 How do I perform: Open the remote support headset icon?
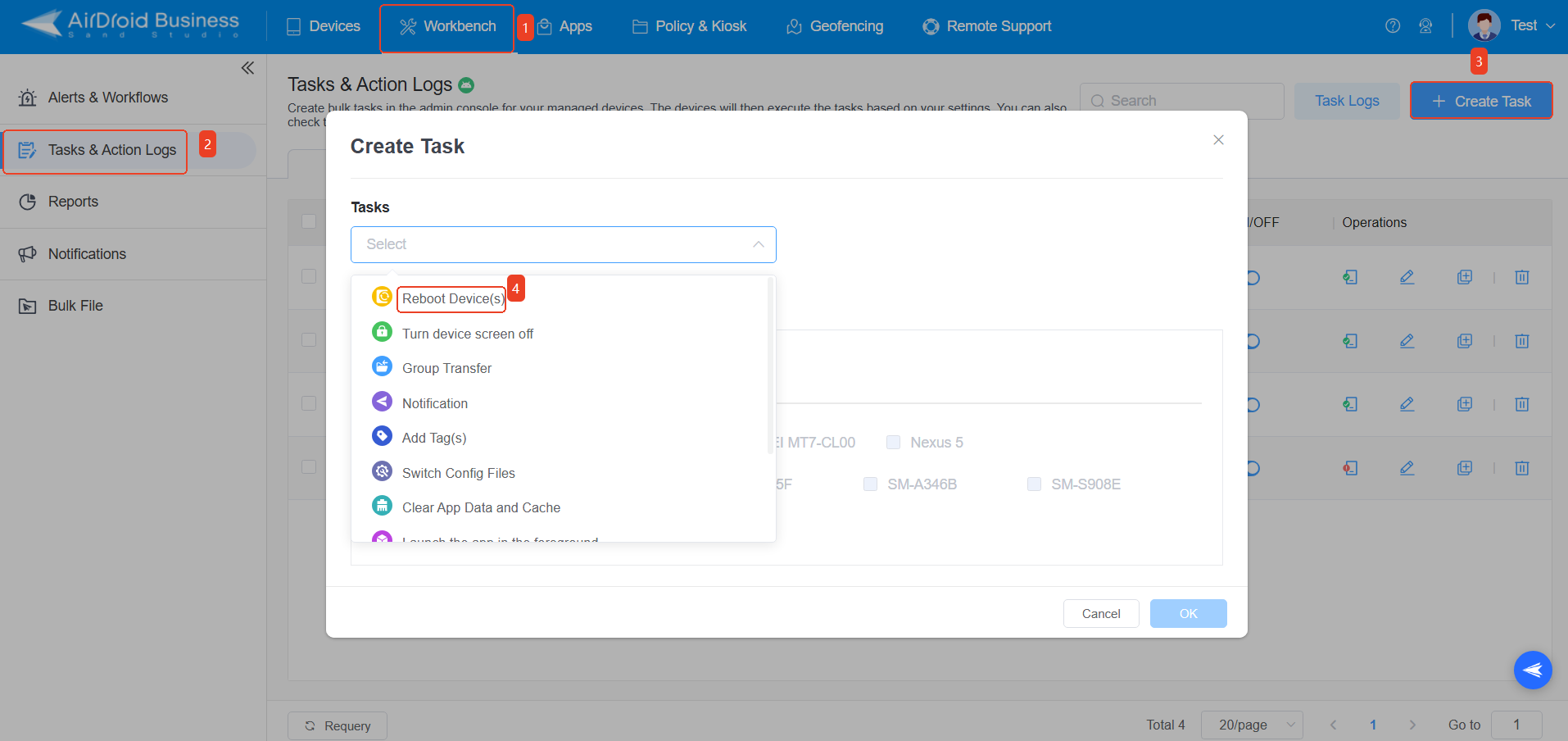[x=1426, y=25]
